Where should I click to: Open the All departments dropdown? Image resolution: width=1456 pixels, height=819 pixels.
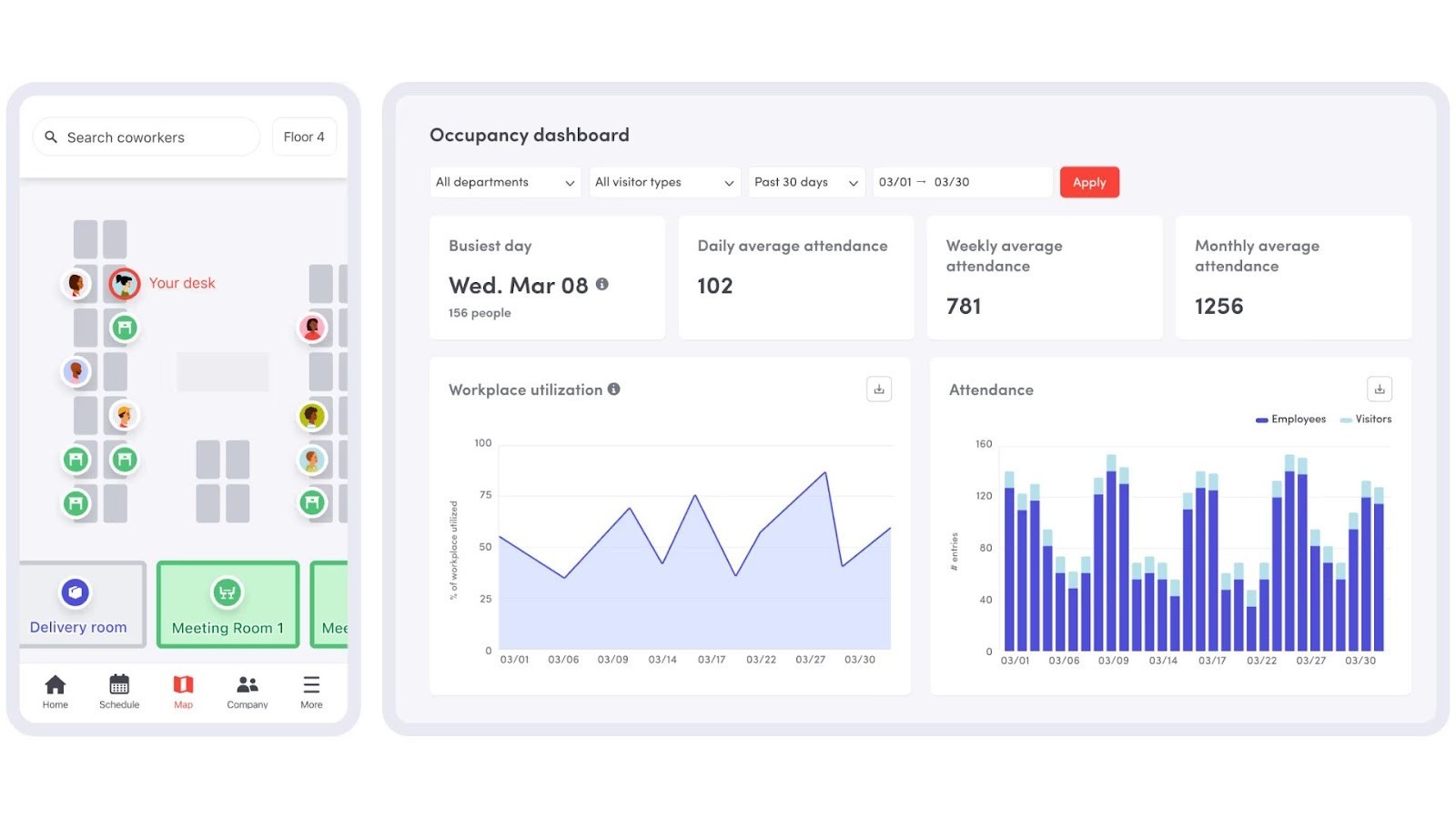[x=504, y=182]
